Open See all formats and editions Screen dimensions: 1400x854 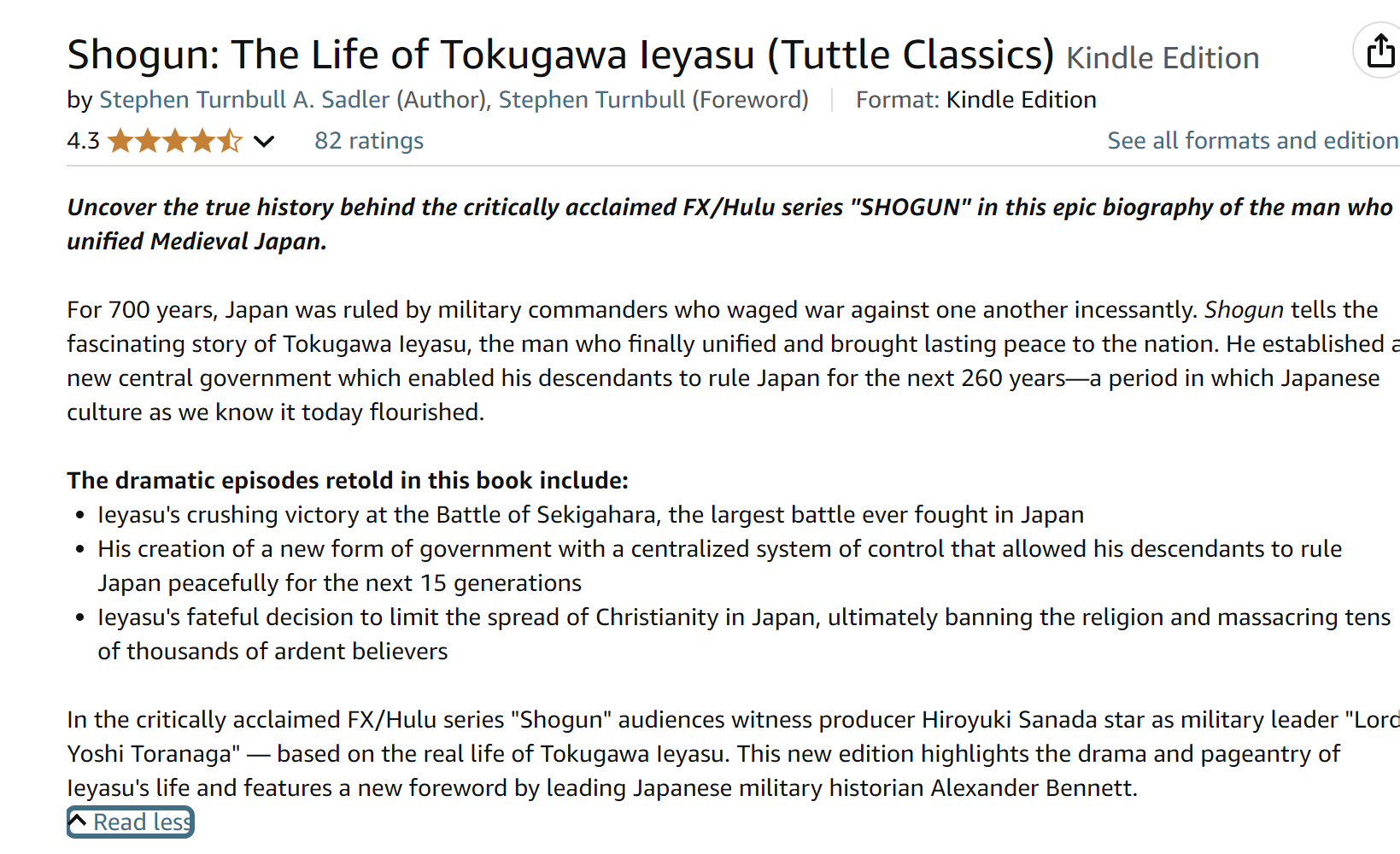[x=1252, y=141]
